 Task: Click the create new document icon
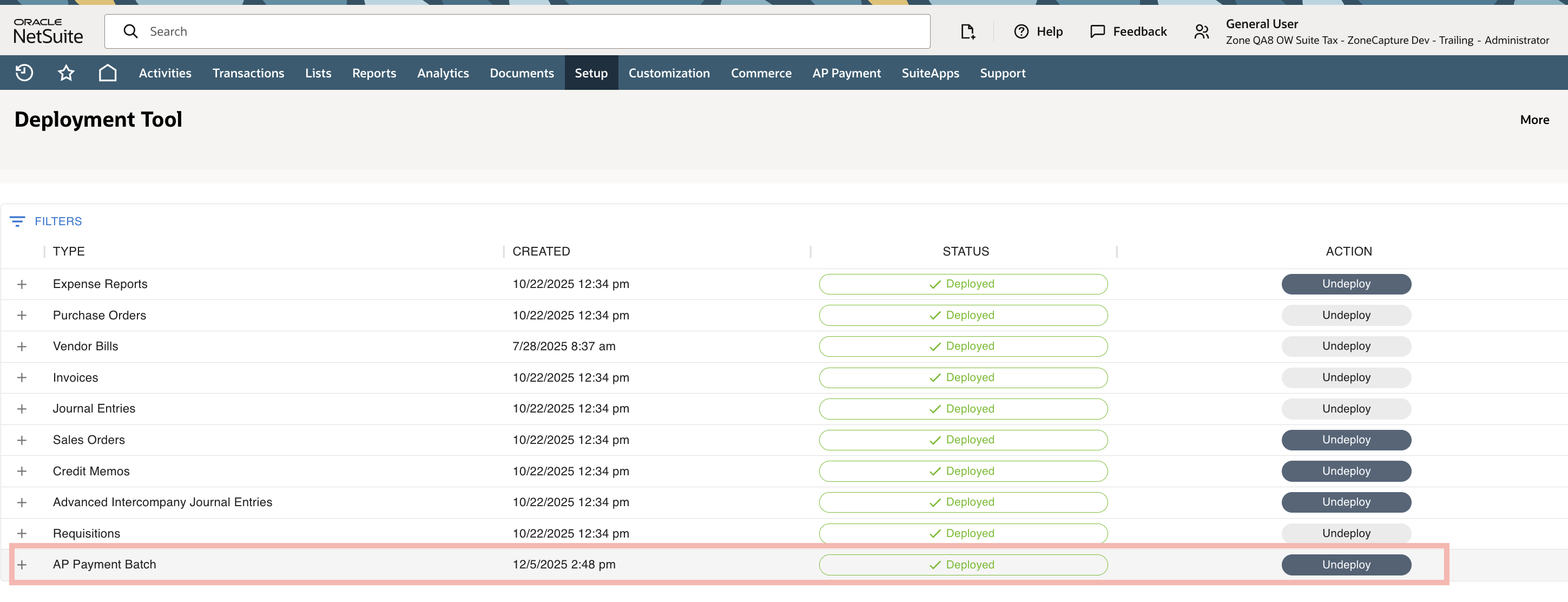pos(968,32)
